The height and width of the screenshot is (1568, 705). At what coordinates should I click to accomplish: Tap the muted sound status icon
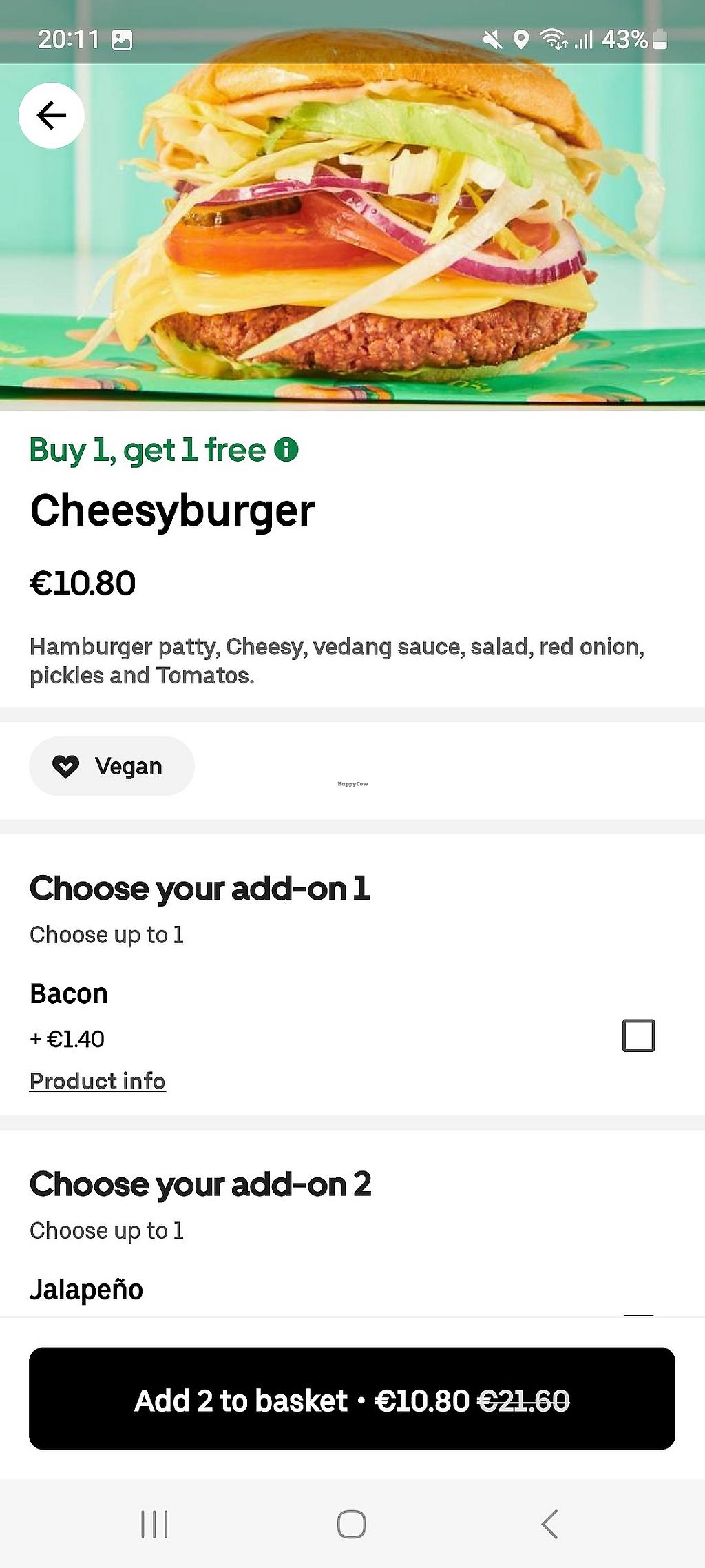(492, 40)
